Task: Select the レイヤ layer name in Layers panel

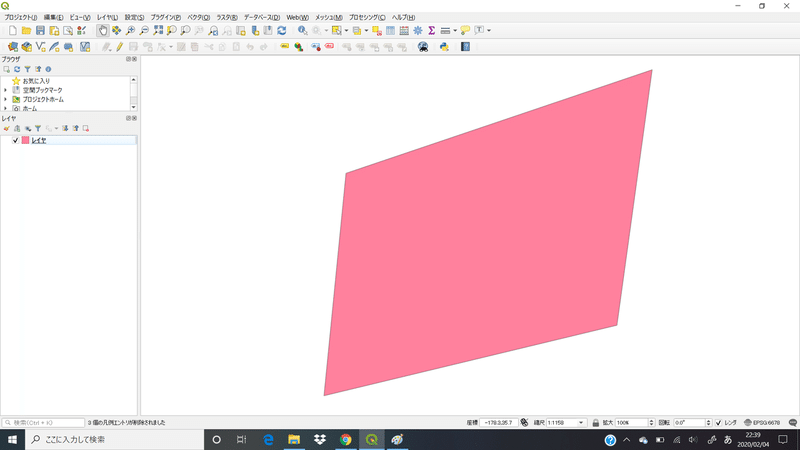Action: 39,140
